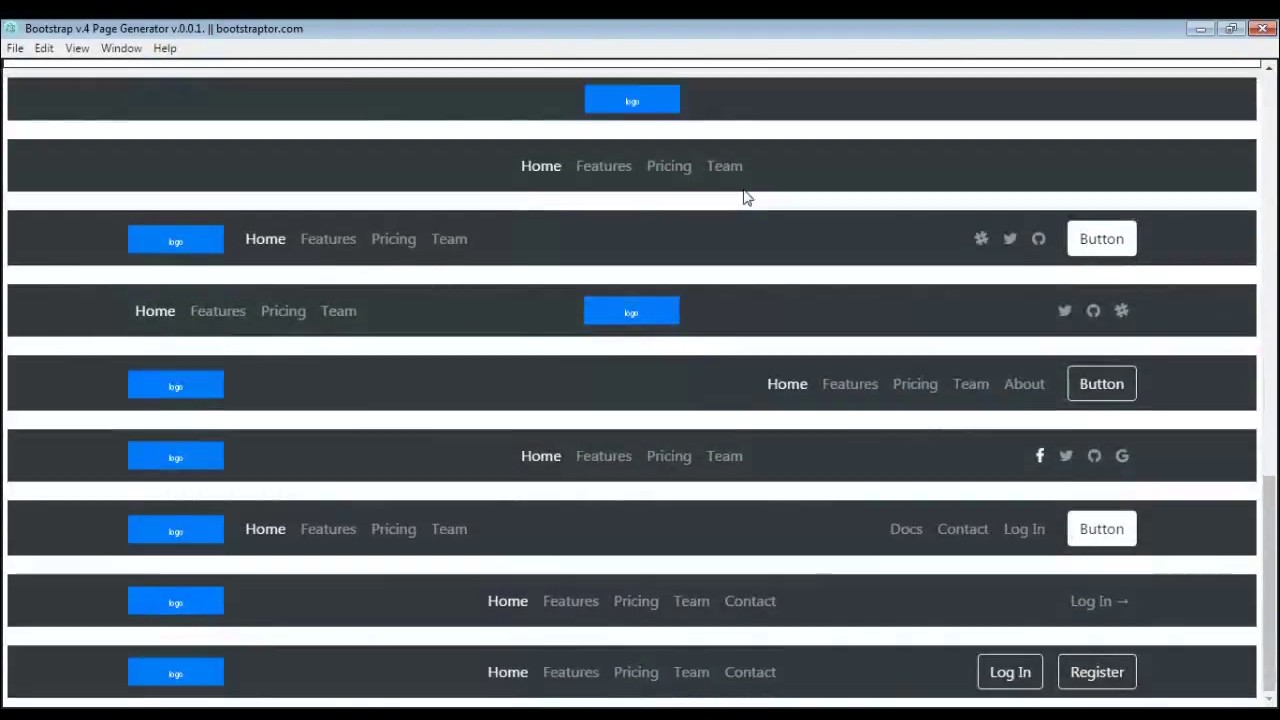
Task: Click Slack icon left of white Button
Action: click(x=981, y=239)
